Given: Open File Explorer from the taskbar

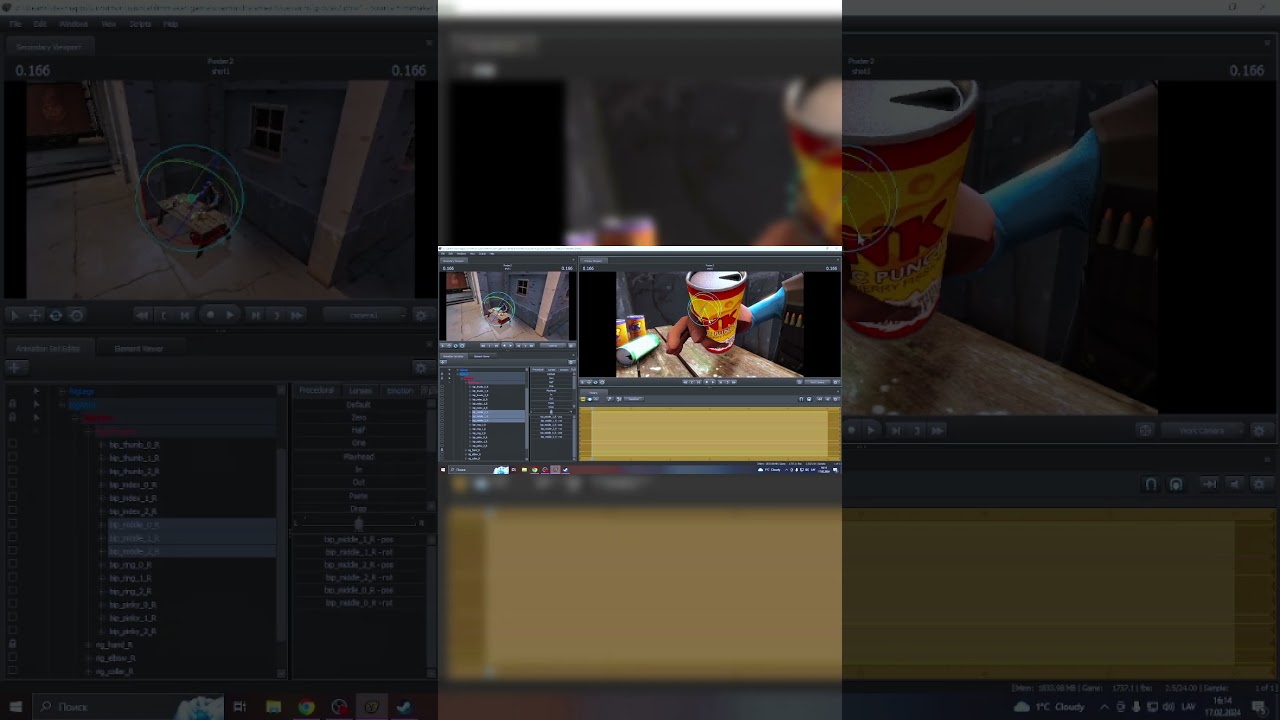Looking at the screenshot, I should click(x=273, y=707).
